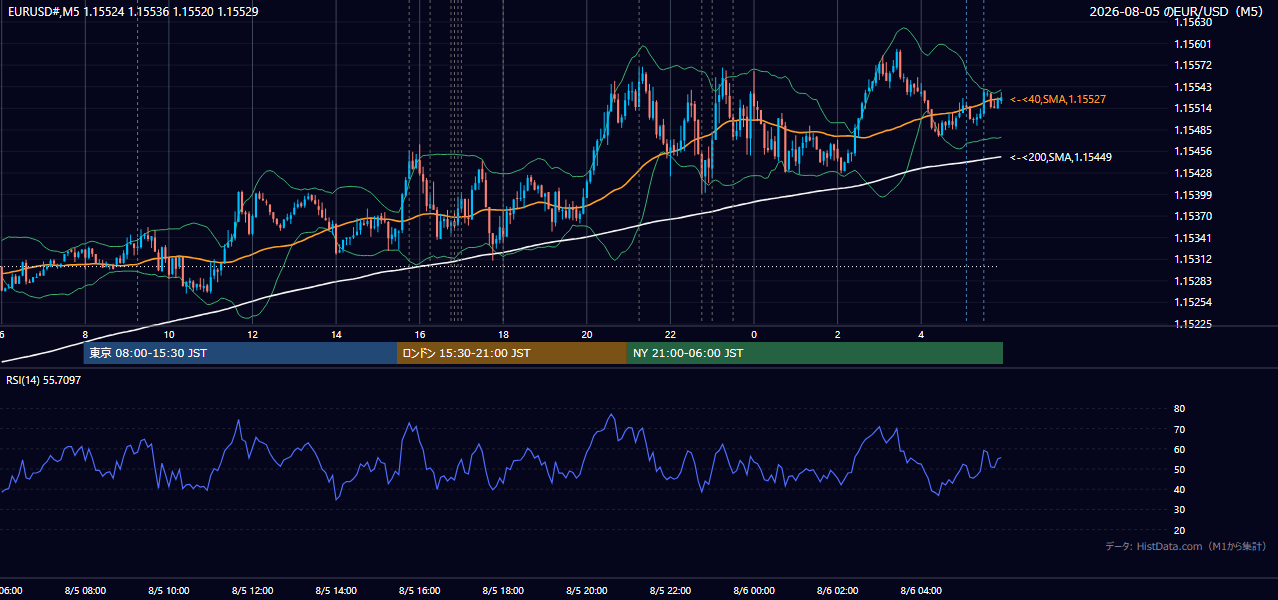
Task: Click RSI scale value 20
Action: tap(1179, 530)
